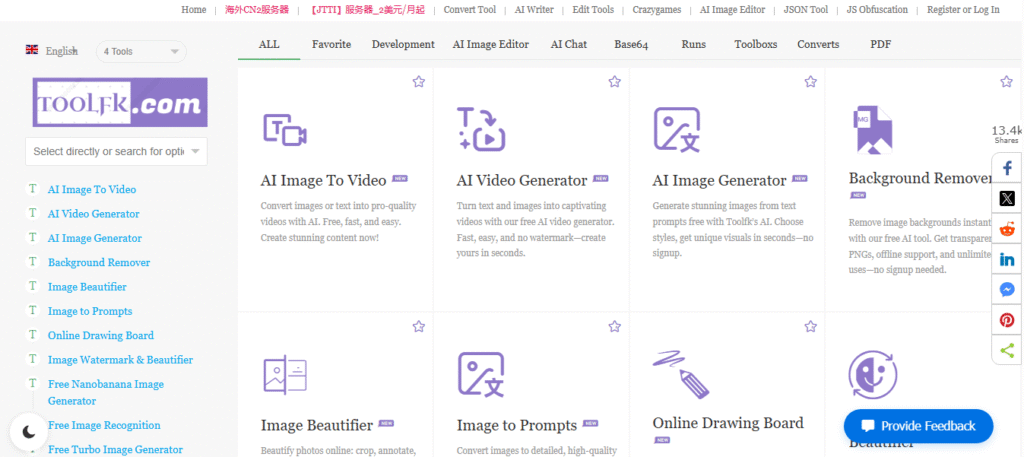The width and height of the screenshot is (1024, 457).
Task: Click the Background Remover card icon
Action: (872, 130)
